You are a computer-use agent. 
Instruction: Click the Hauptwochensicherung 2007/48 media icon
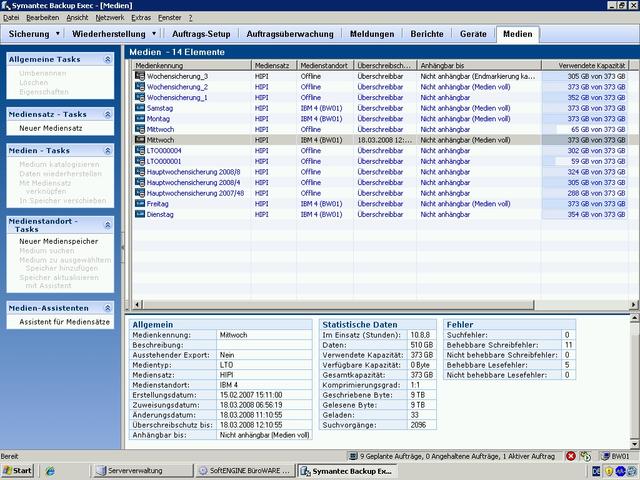[140, 193]
